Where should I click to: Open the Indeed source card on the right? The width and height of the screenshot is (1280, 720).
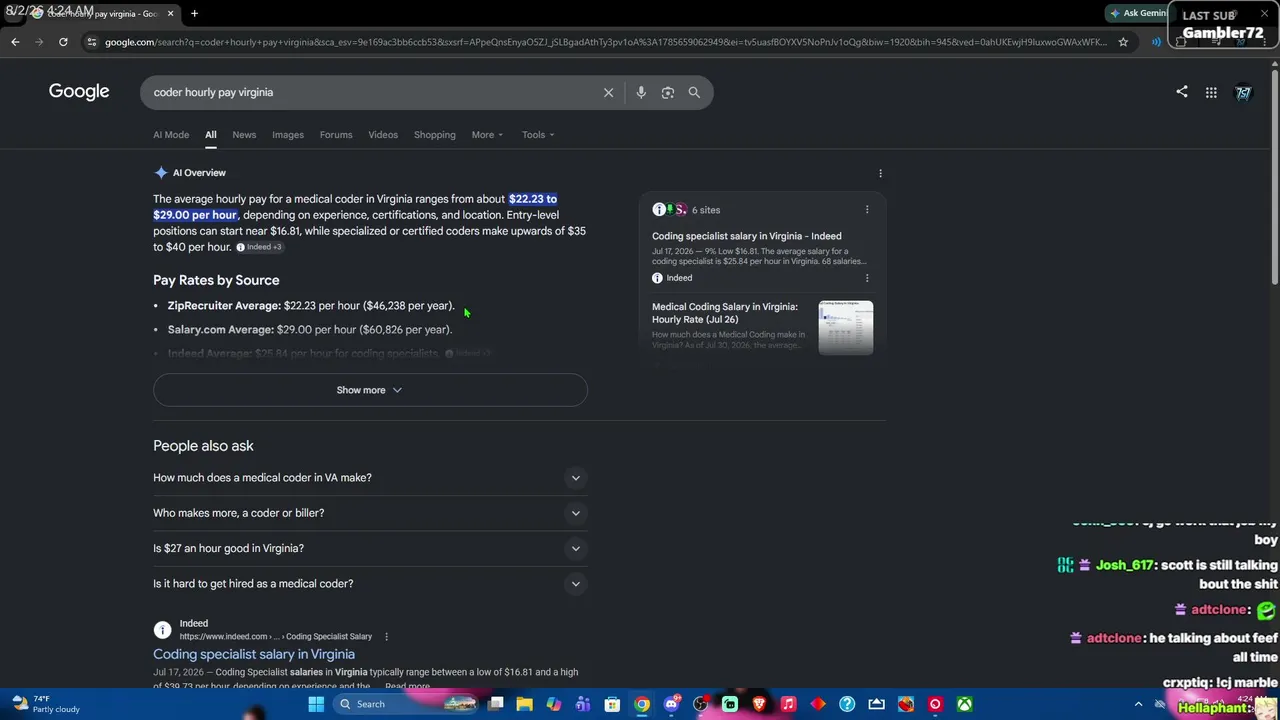tap(762, 255)
